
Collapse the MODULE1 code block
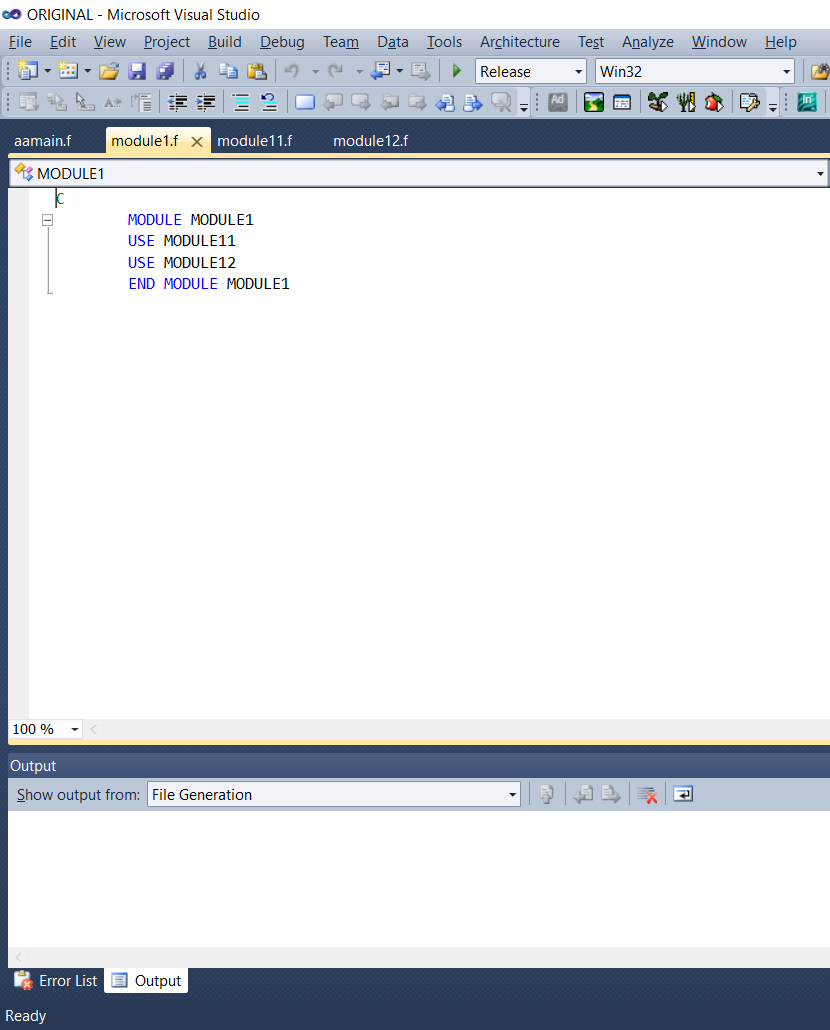click(x=47, y=219)
